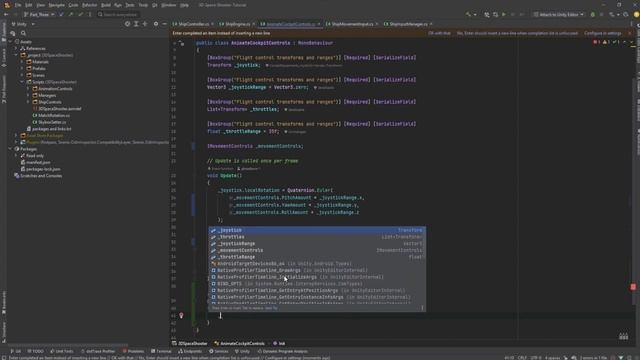The height and width of the screenshot is (360, 640).
Task: Collapse the Packages tree node
Action: pos(10,149)
